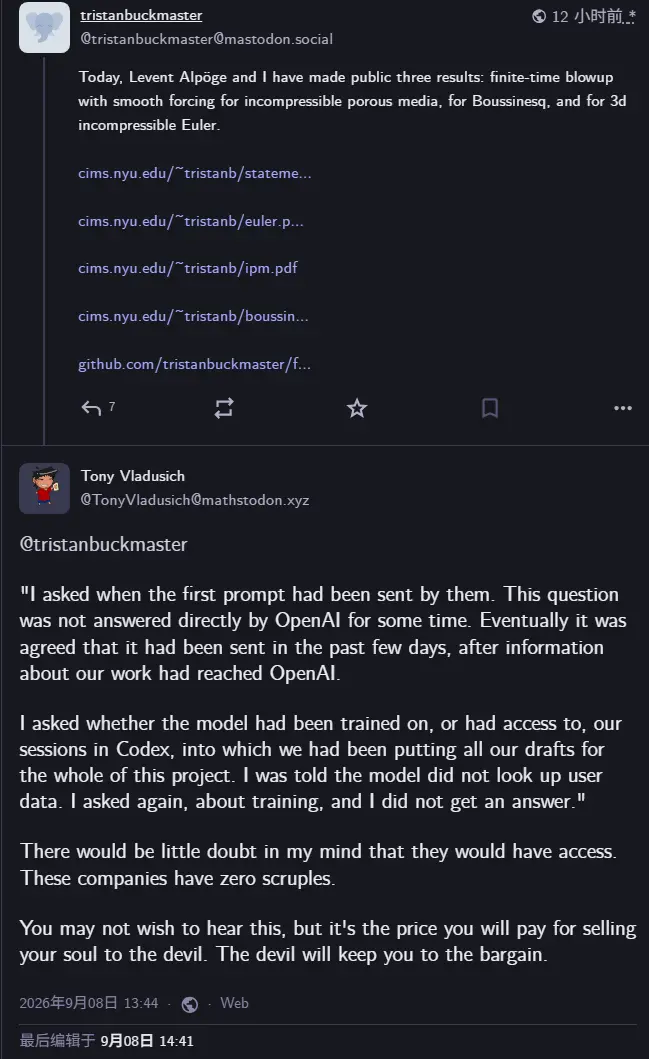The width and height of the screenshot is (649, 1059).
Task: Open the three-dot more menu on post
Action: tap(623, 408)
